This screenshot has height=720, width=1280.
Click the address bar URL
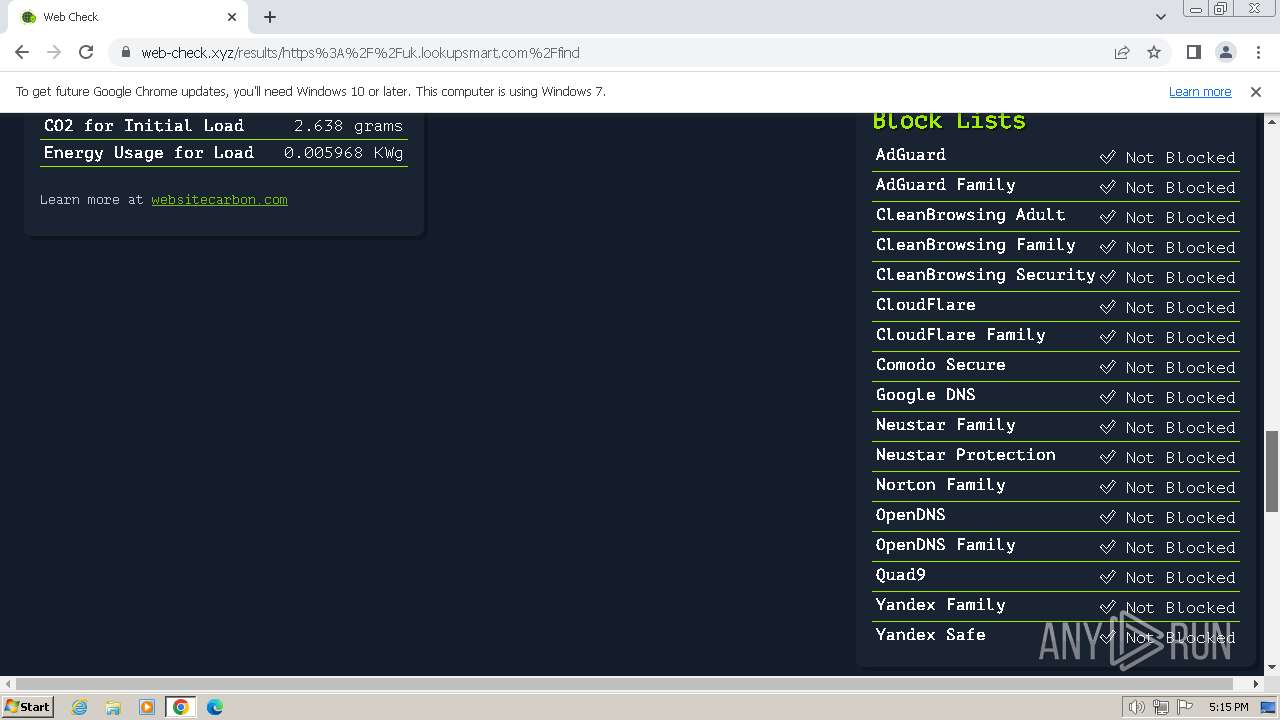[x=360, y=53]
